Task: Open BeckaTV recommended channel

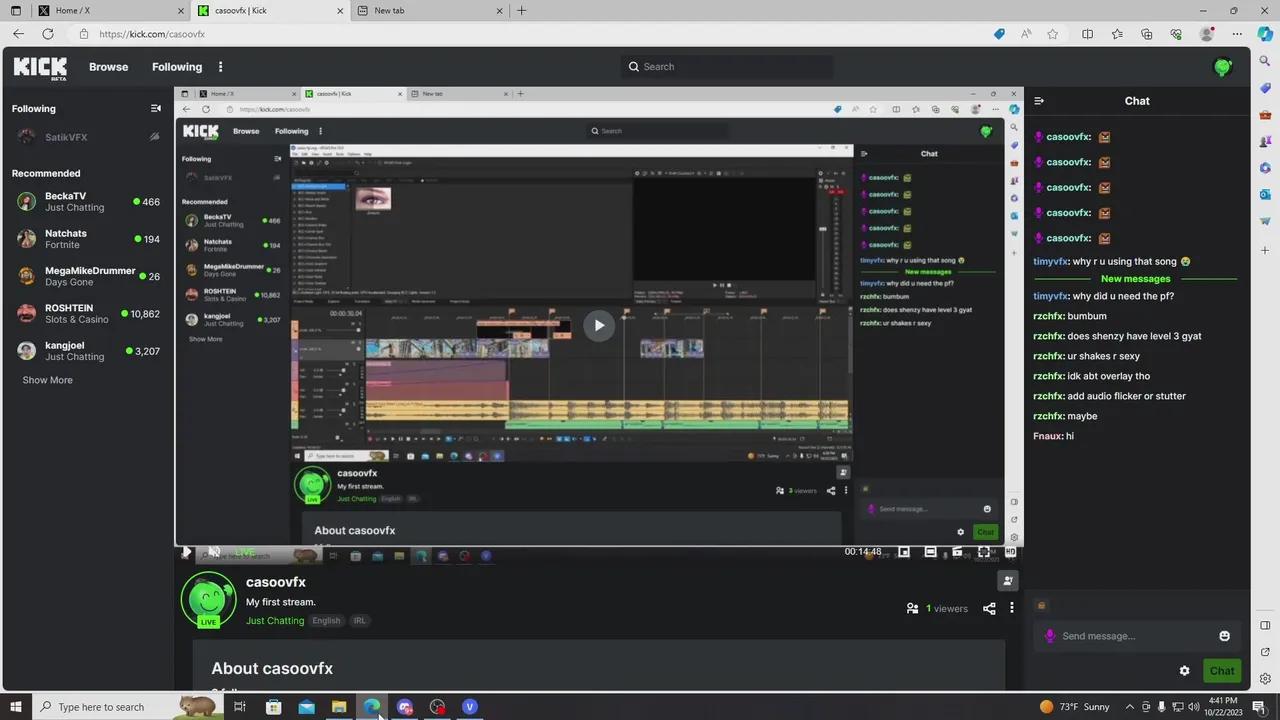Action: coord(87,202)
